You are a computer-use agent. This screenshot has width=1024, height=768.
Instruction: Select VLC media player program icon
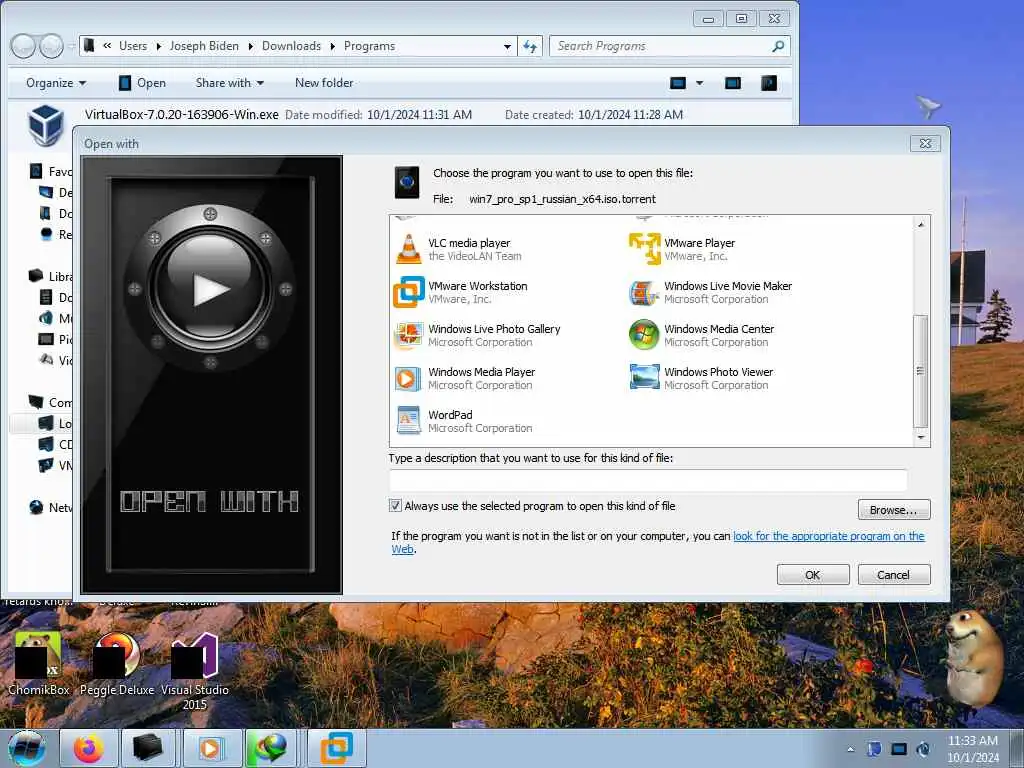409,249
